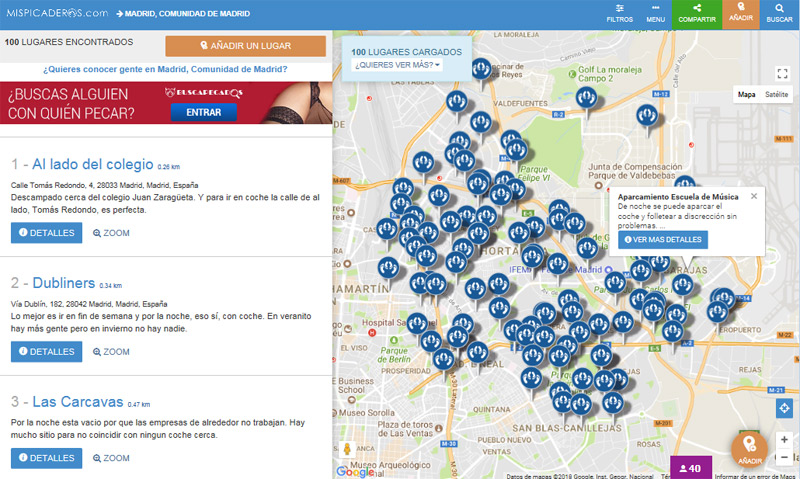Screen dimensions: 800x479
Task: Switch the map to Satélite view
Action: (776, 94)
